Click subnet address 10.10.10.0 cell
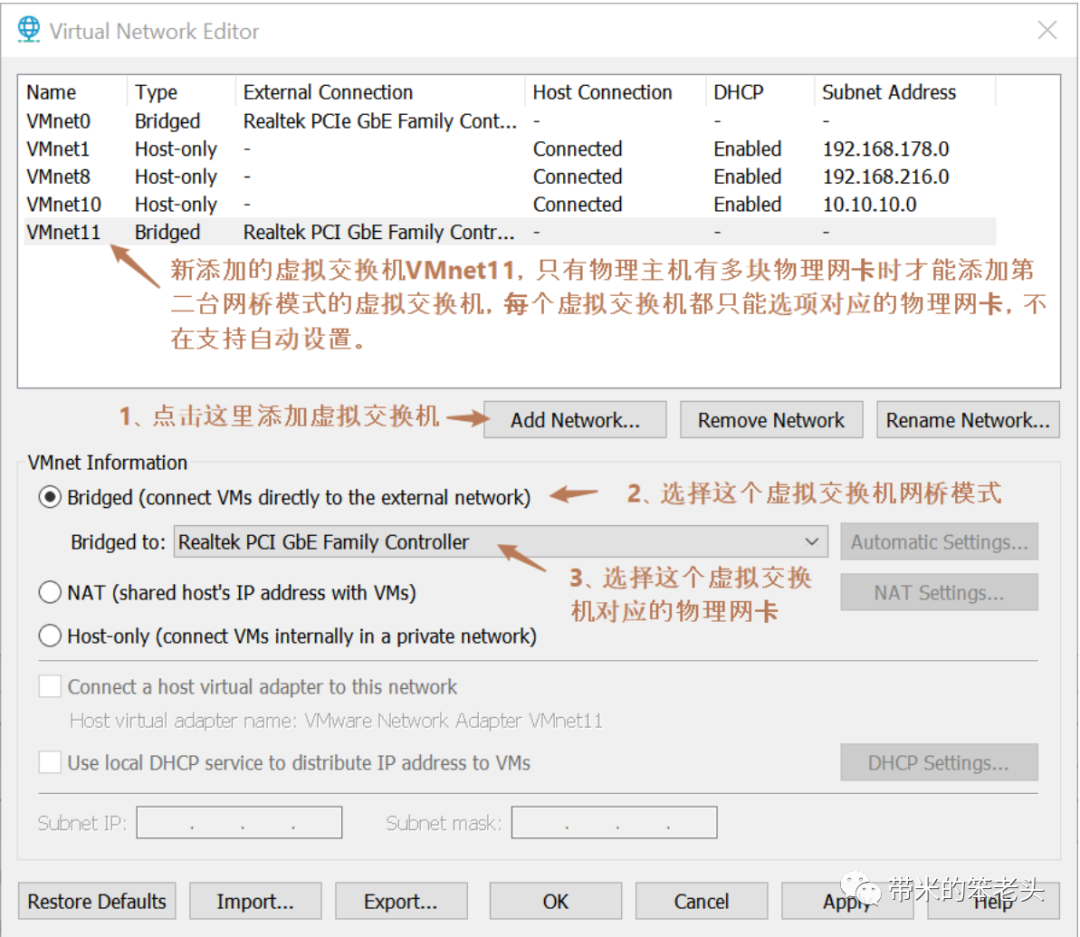 [x=869, y=204]
